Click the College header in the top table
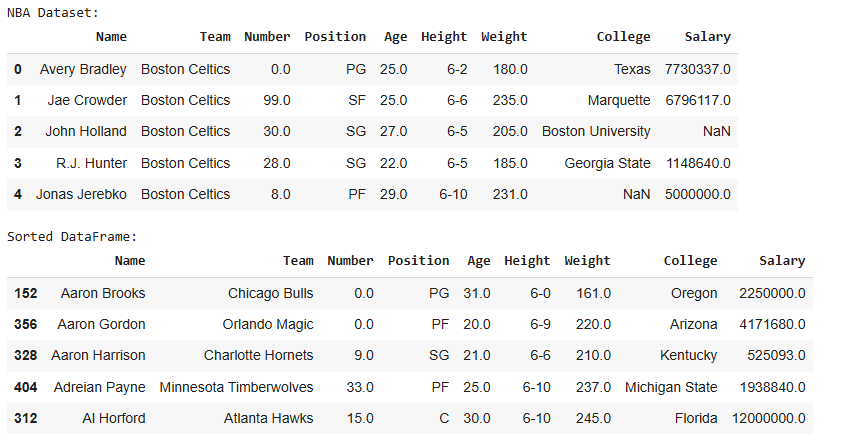Image resolution: width=864 pixels, height=444 pixels. tap(623, 37)
